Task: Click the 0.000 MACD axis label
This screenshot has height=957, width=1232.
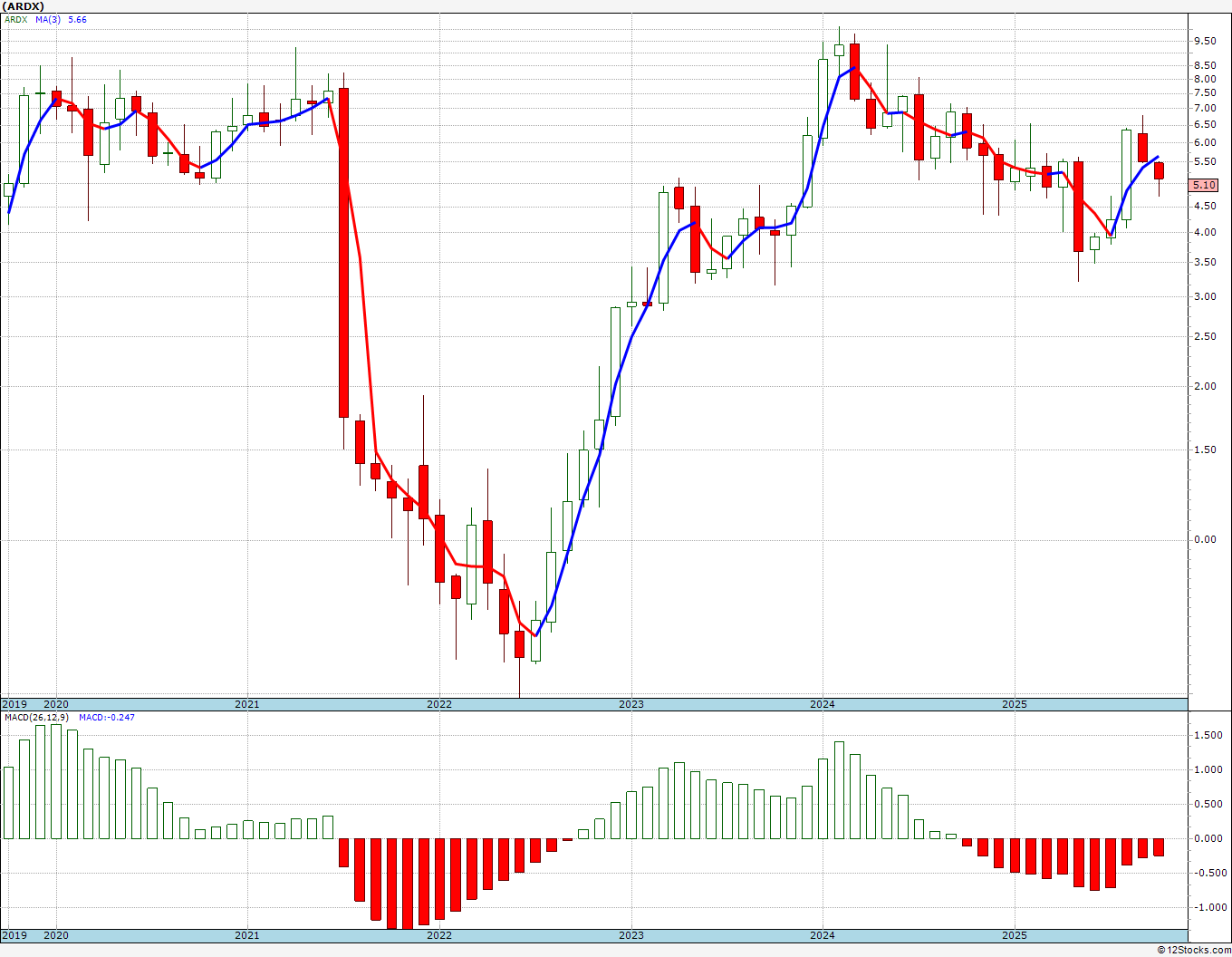Action: [x=1208, y=838]
